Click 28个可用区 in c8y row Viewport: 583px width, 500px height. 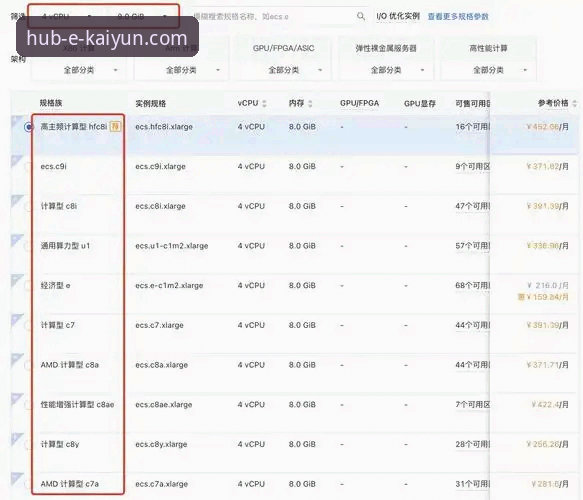tap(473, 444)
